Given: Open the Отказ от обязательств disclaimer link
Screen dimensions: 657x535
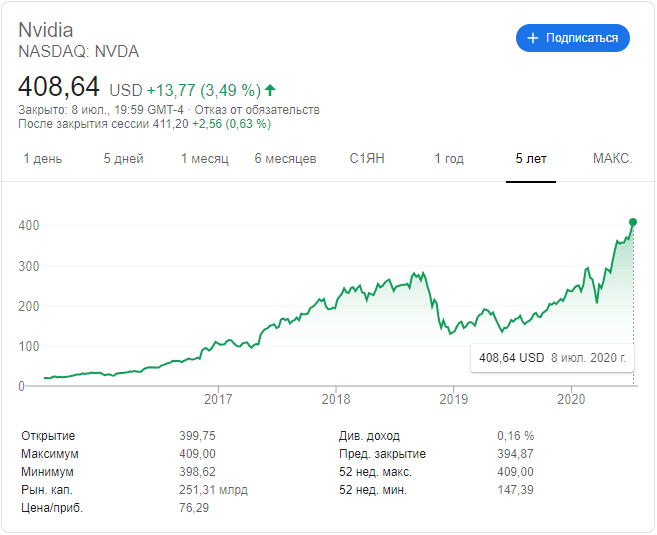Looking at the screenshot, I should 269,109.
